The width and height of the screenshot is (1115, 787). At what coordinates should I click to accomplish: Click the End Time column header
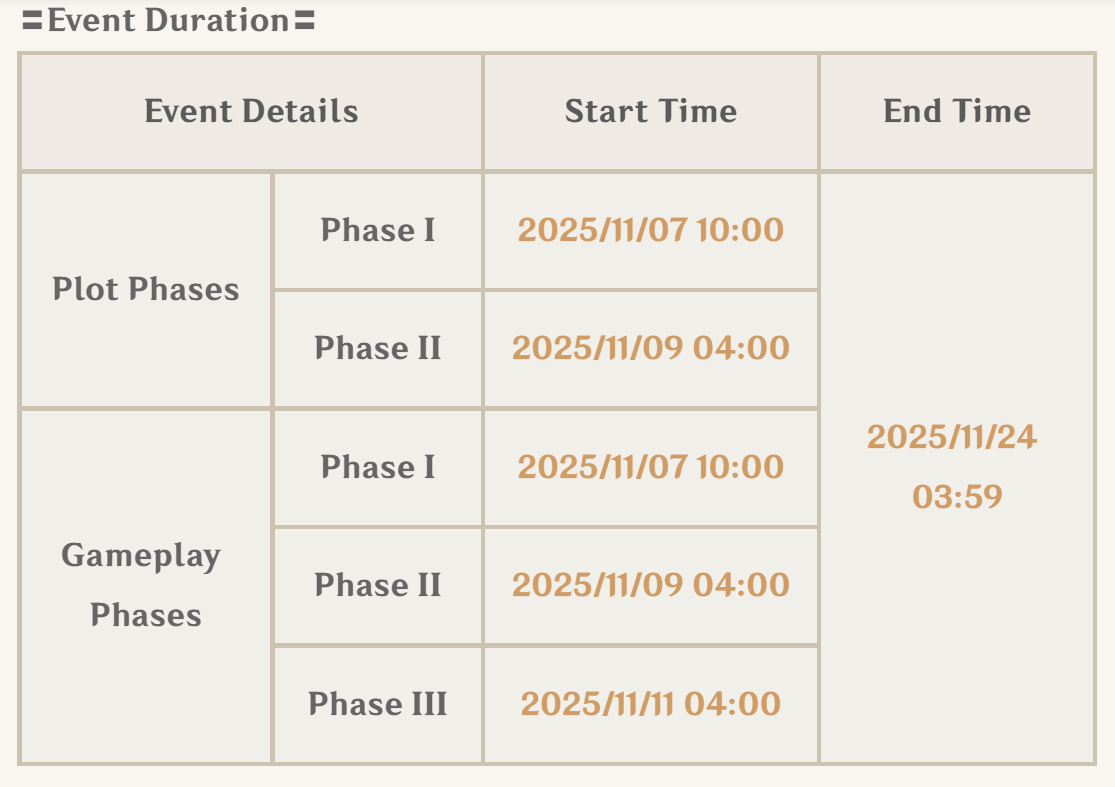[x=957, y=111]
